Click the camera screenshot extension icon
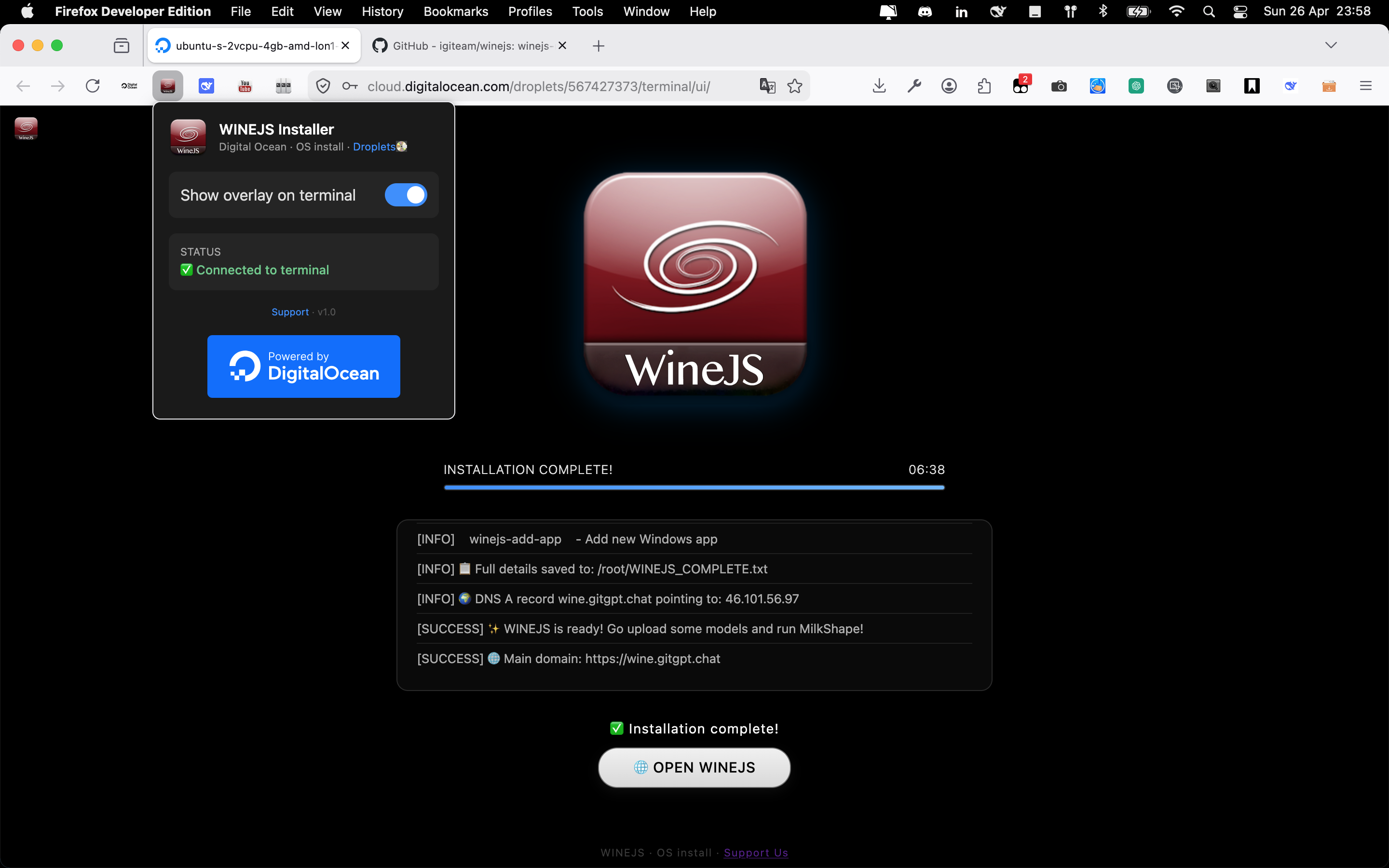 point(1059,86)
